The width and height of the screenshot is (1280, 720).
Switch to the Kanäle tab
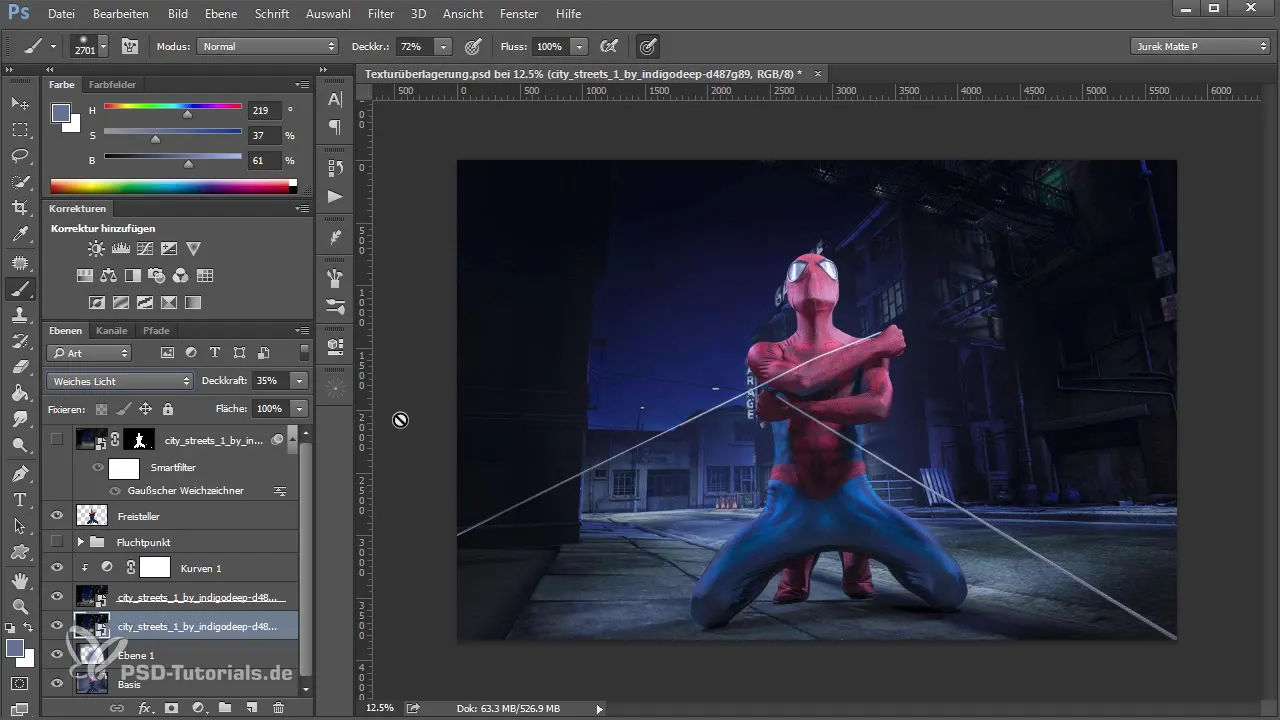tap(112, 331)
